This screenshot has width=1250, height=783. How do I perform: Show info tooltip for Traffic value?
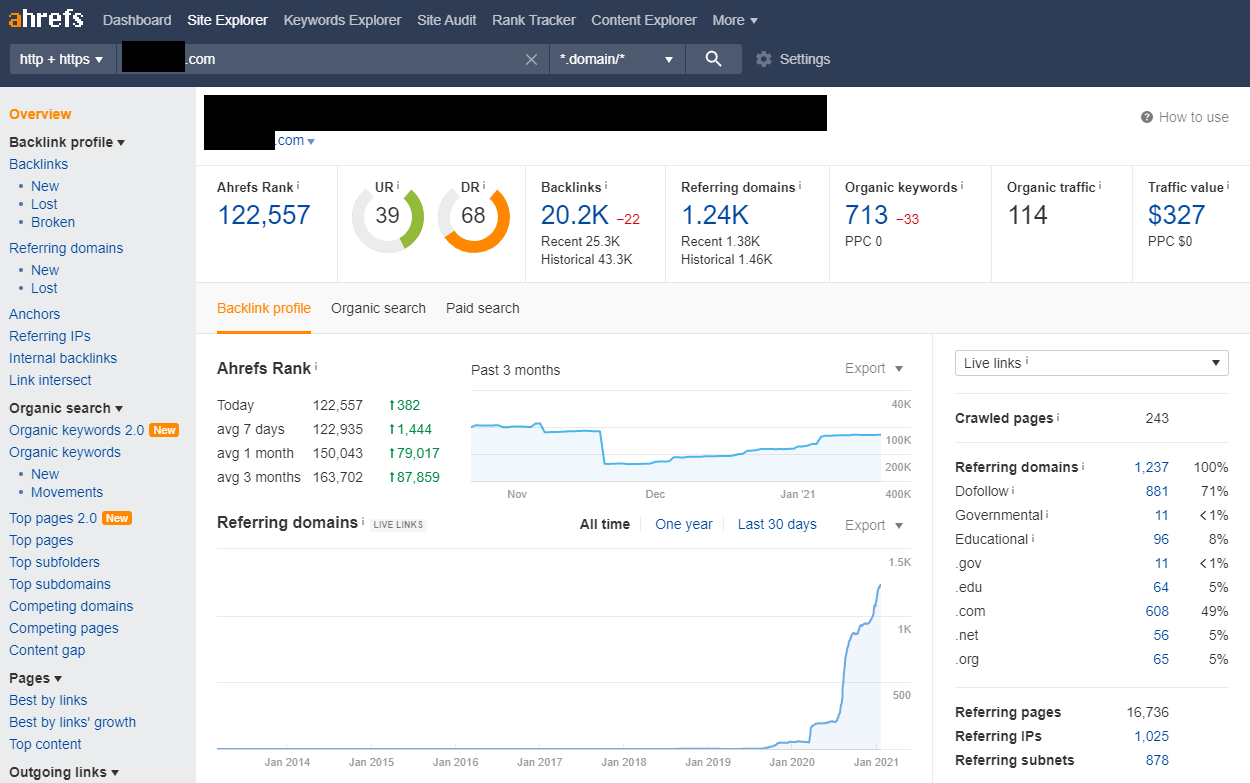click(x=1228, y=186)
